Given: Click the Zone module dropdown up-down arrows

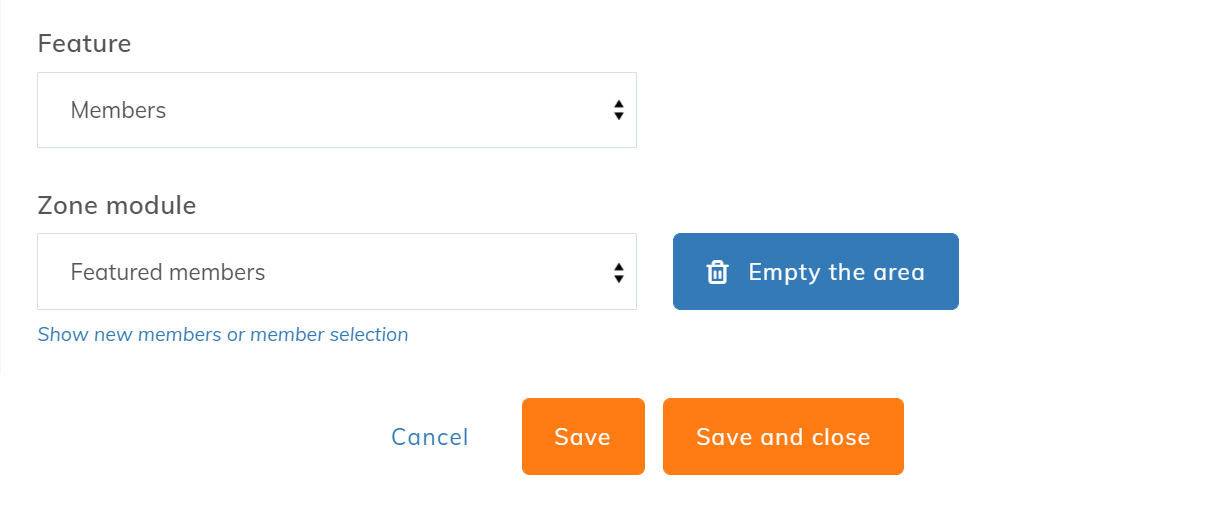Looking at the screenshot, I should (619, 272).
